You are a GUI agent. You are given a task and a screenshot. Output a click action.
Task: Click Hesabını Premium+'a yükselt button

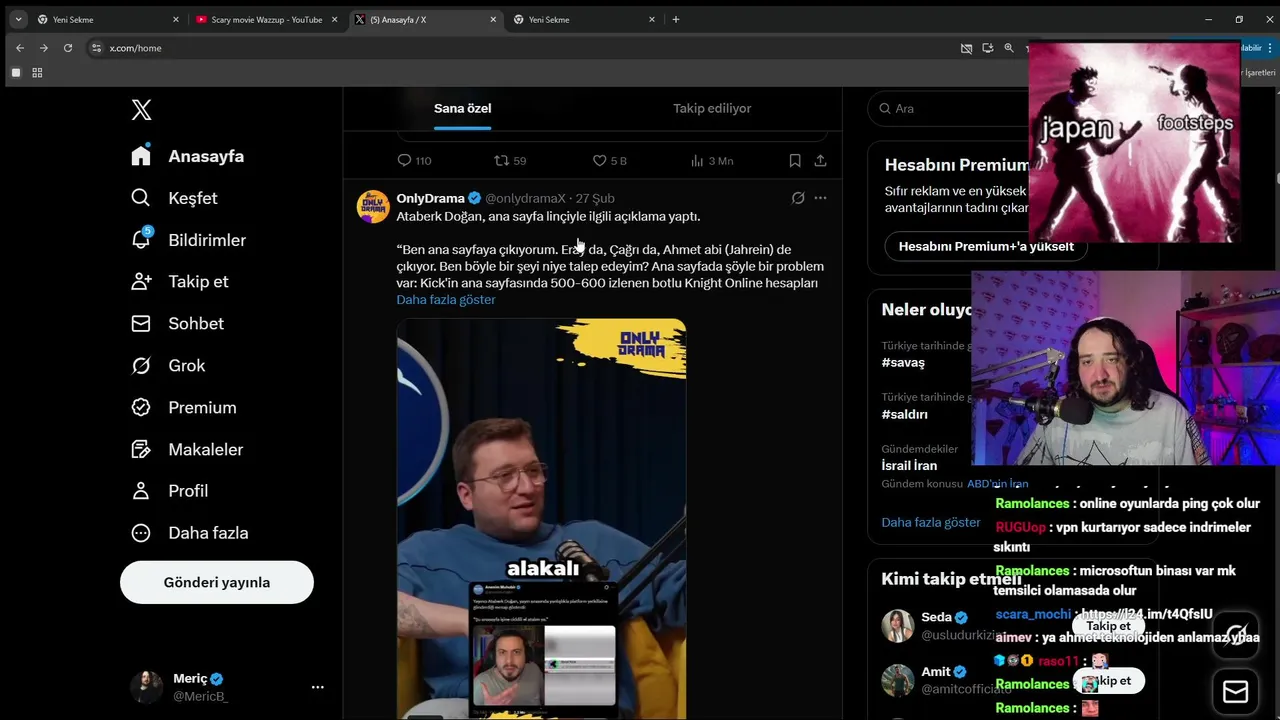[x=986, y=246]
